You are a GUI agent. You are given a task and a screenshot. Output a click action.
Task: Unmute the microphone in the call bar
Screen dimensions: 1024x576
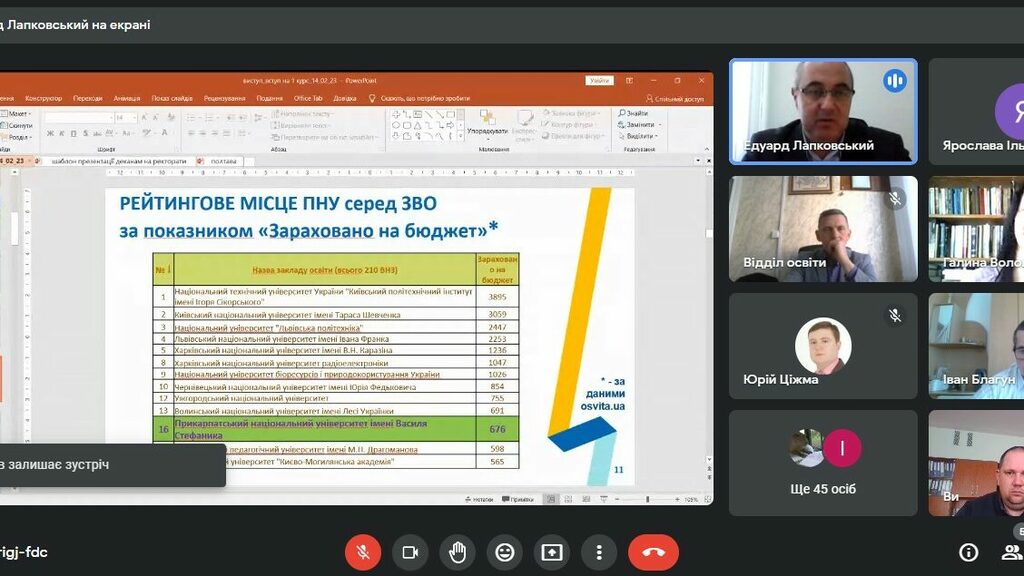click(363, 552)
